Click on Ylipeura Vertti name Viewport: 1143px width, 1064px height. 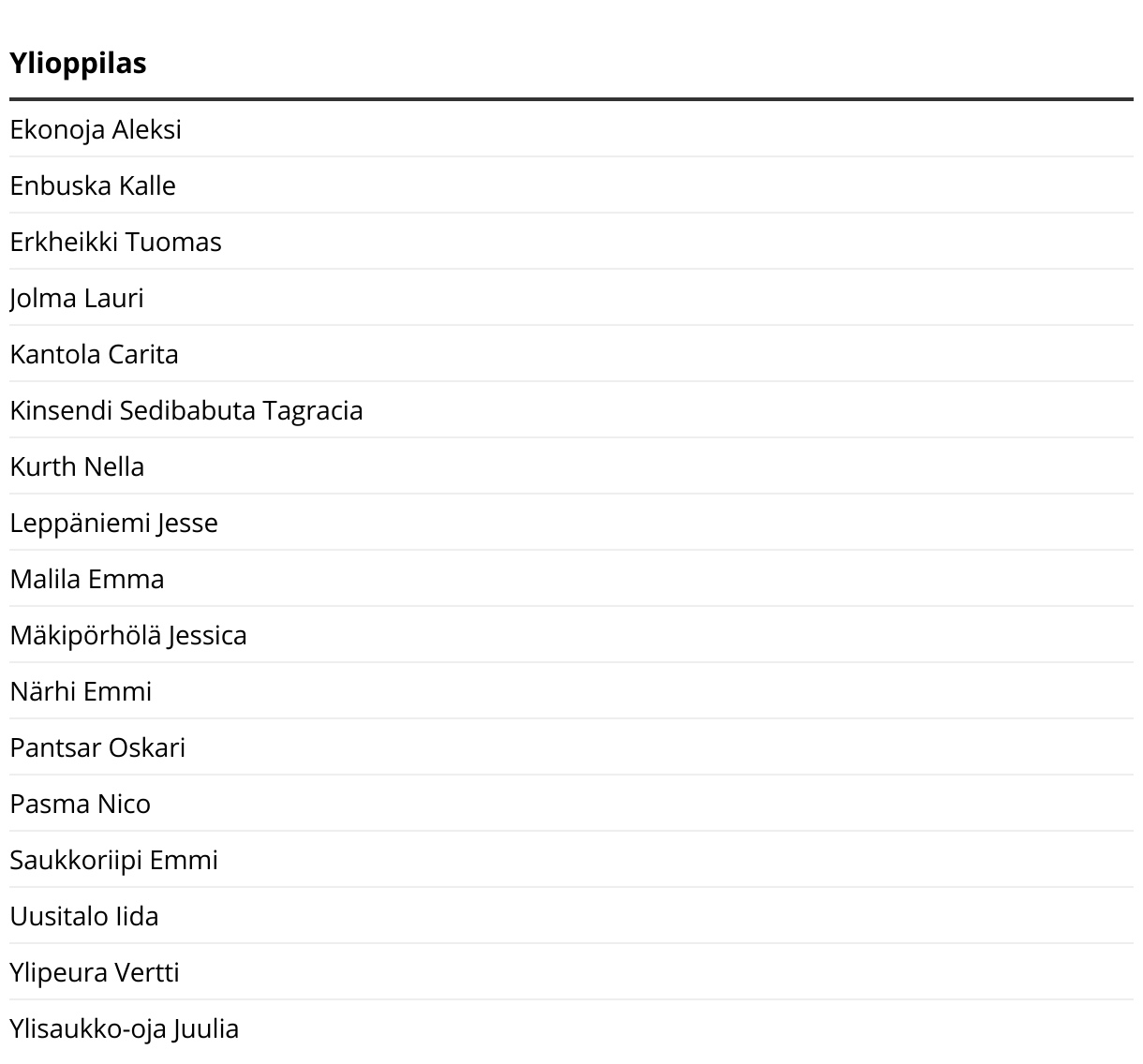94,972
